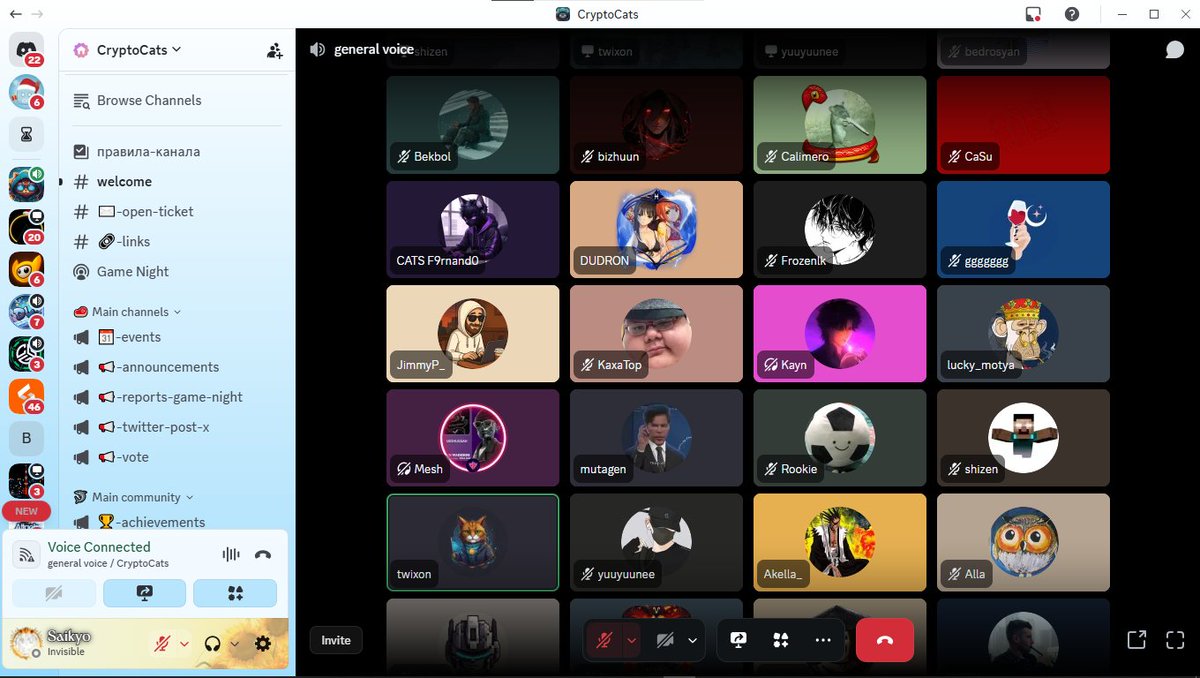Share screen button in voice panel

coord(144,593)
